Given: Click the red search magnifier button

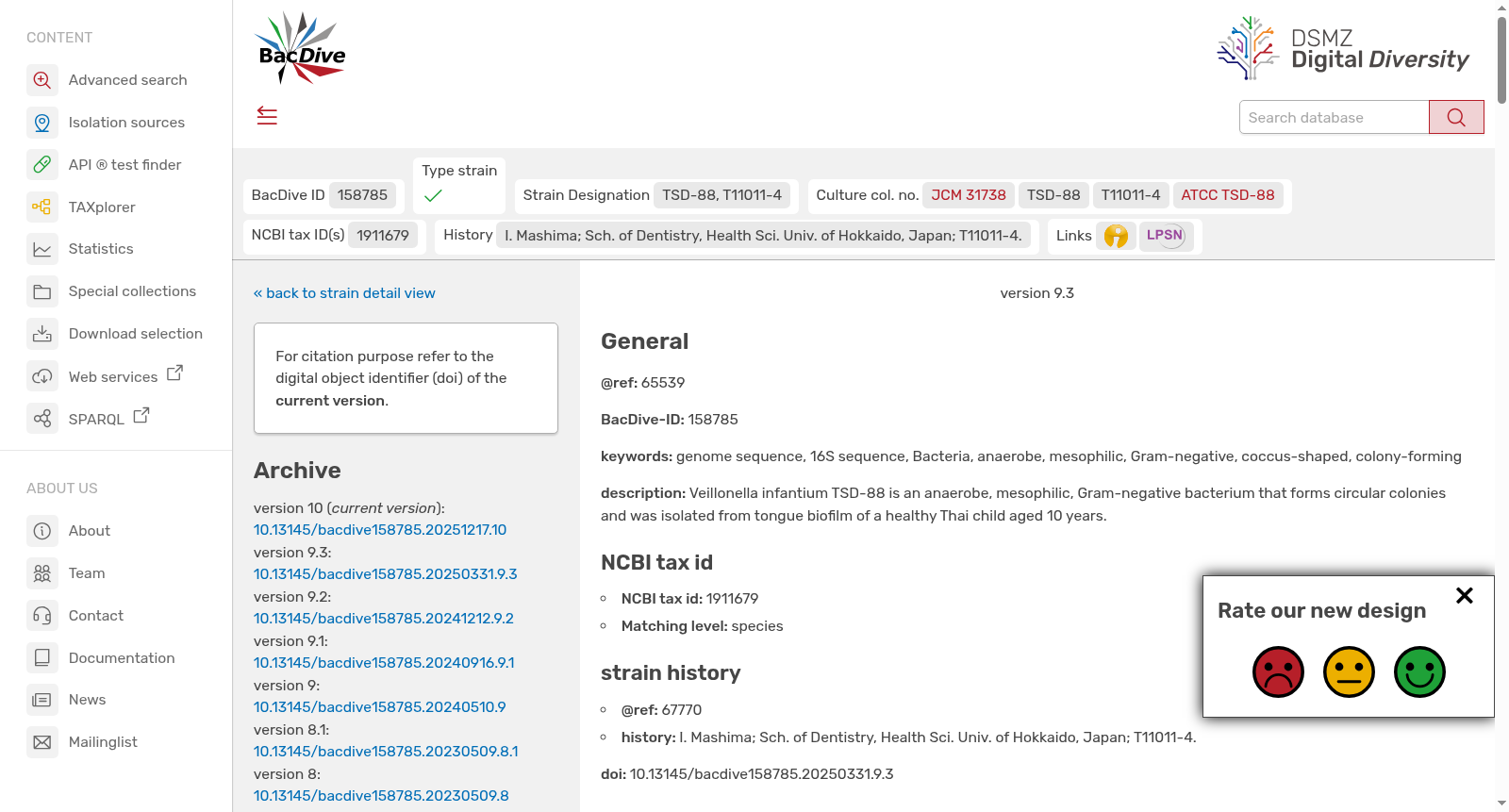Looking at the screenshot, I should pyautogui.click(x=1456, y=117).
